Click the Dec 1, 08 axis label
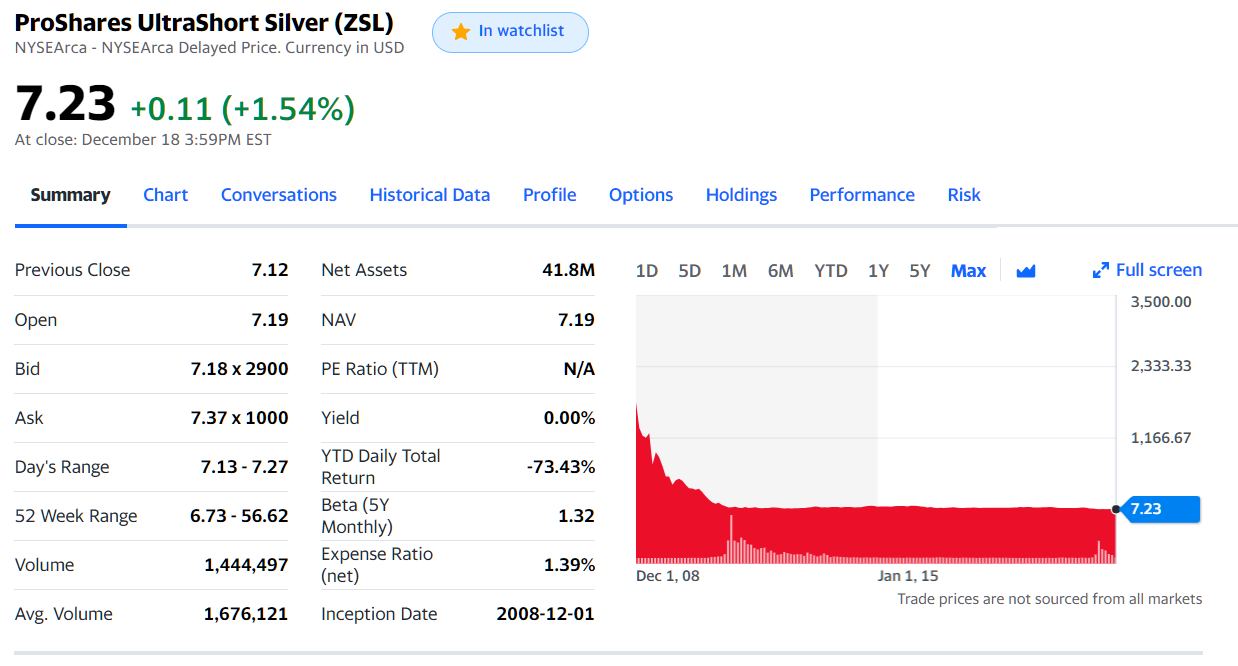 pyautogui.click(x=668, y=576)
